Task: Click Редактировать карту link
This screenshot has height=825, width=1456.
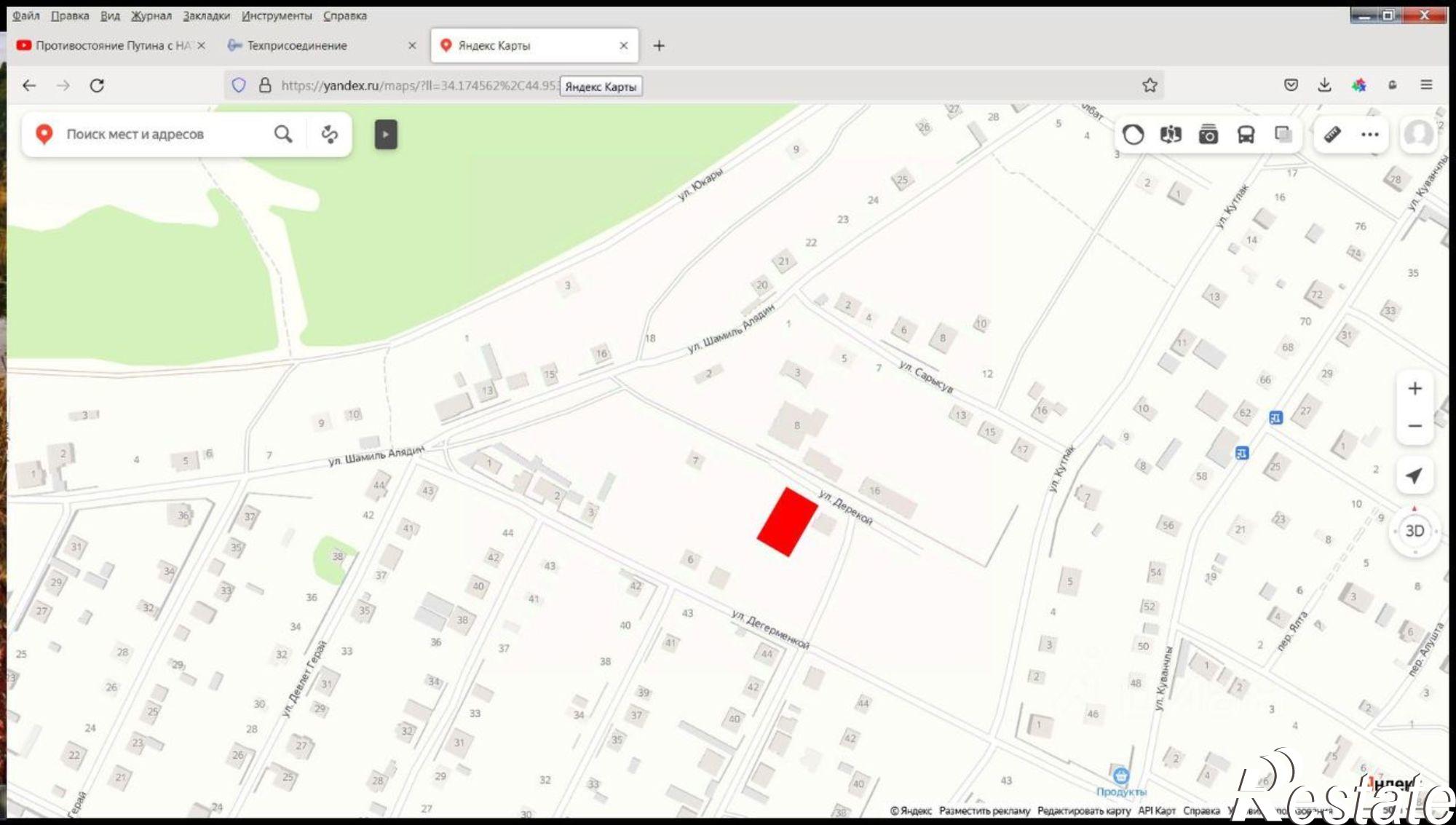Action: (x=1083, y=810)
